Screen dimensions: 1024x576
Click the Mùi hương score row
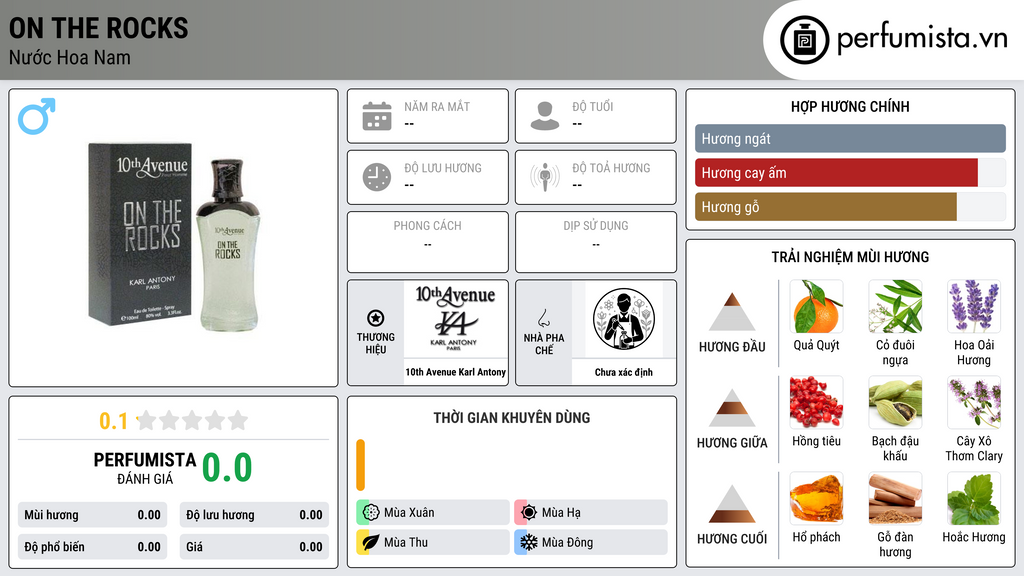tap(93, 515)
